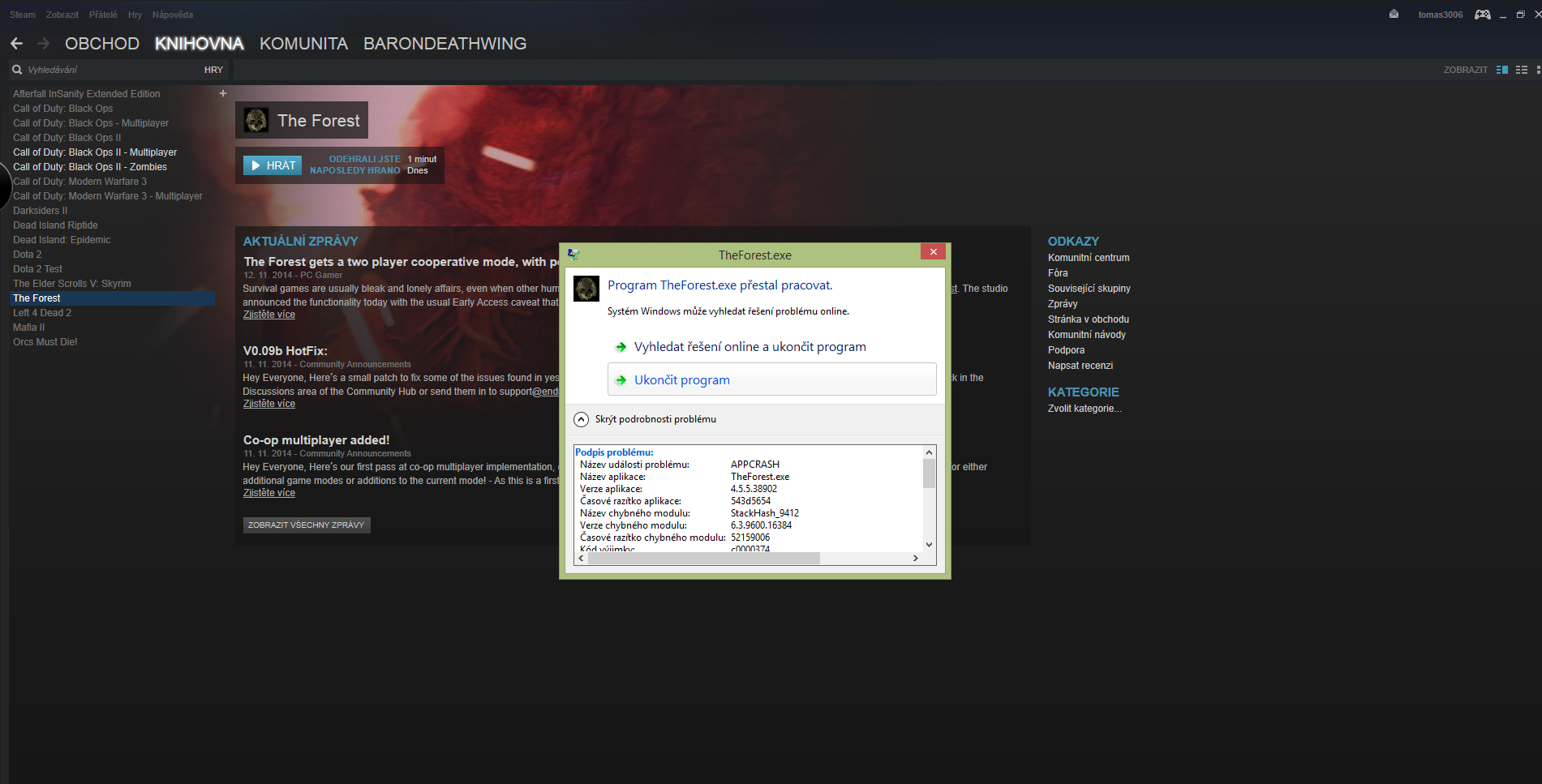
Task: Open Komunitní návody link
Action: [1087, 335]
